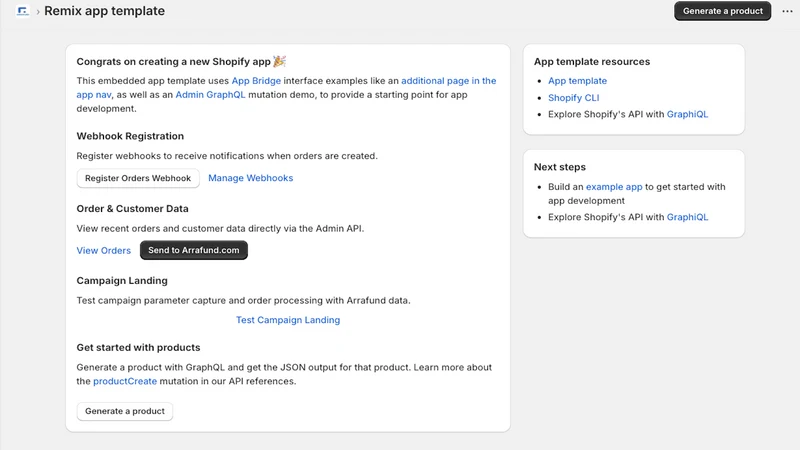Open the App Bridge link
The image size is (800, 450).
tap(256, 81)
